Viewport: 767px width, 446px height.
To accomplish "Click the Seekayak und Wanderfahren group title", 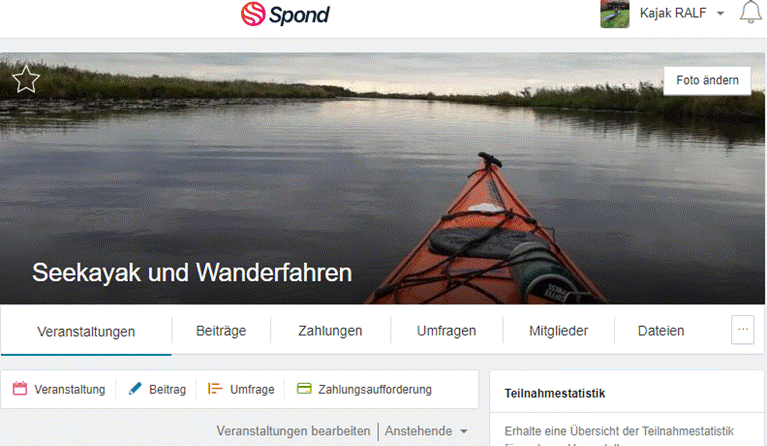I will [x=192, y=272].
